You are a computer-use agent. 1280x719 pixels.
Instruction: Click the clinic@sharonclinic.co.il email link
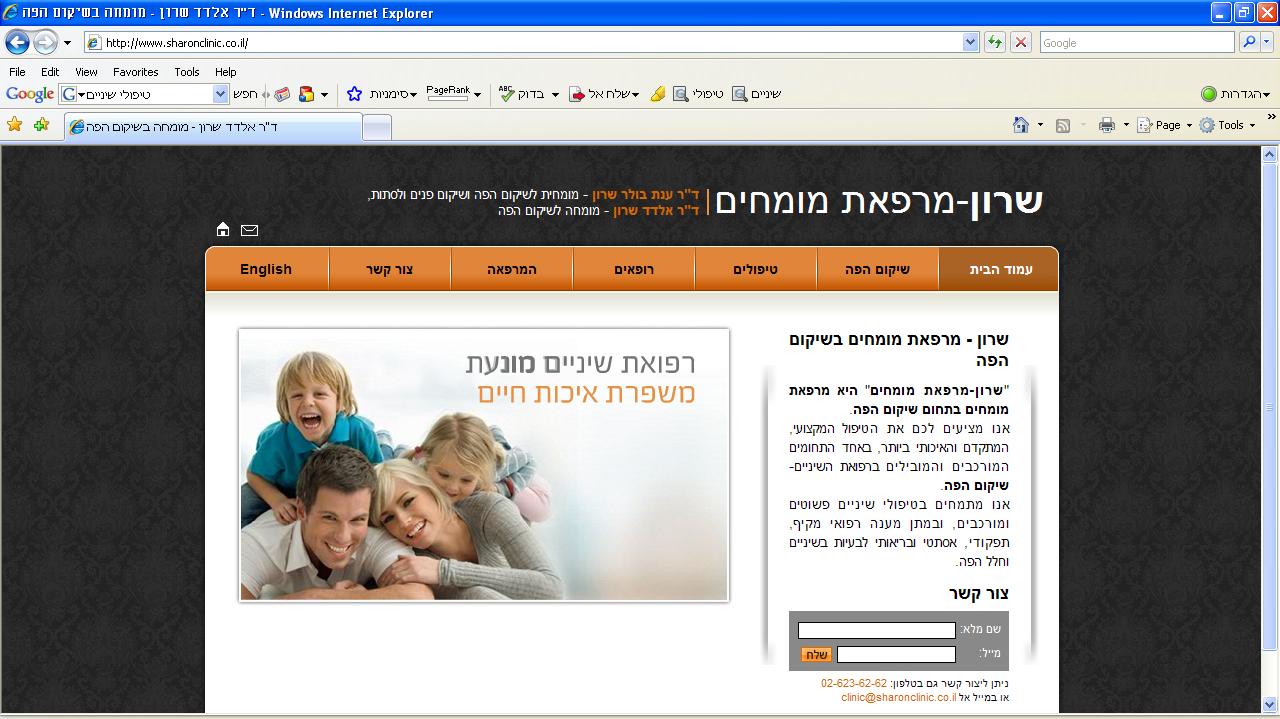[898, 697]
